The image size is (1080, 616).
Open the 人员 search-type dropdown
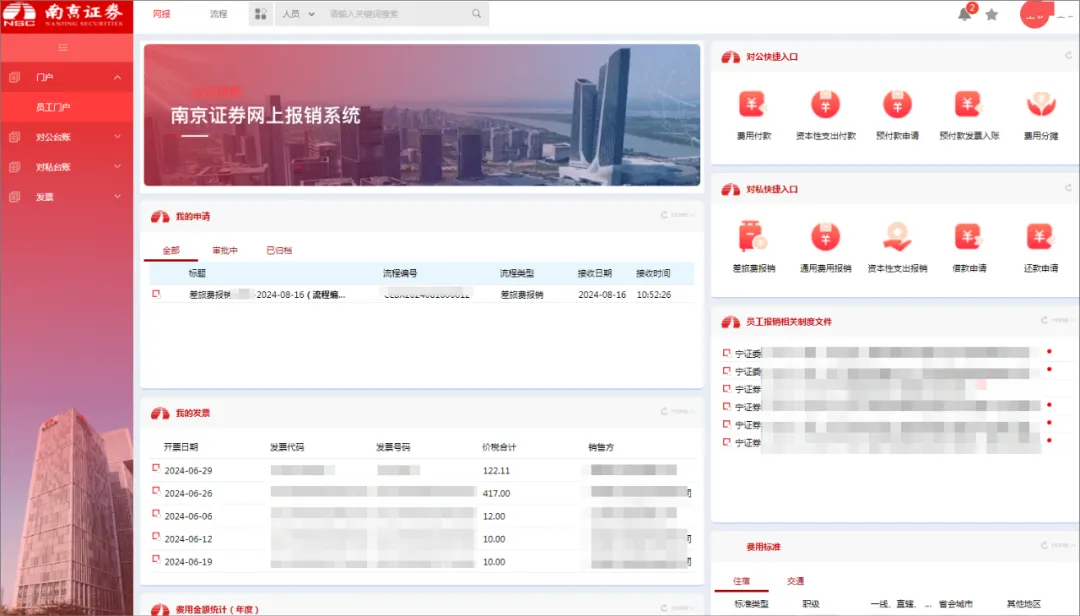pyautogui.click(x=298, y=14)
